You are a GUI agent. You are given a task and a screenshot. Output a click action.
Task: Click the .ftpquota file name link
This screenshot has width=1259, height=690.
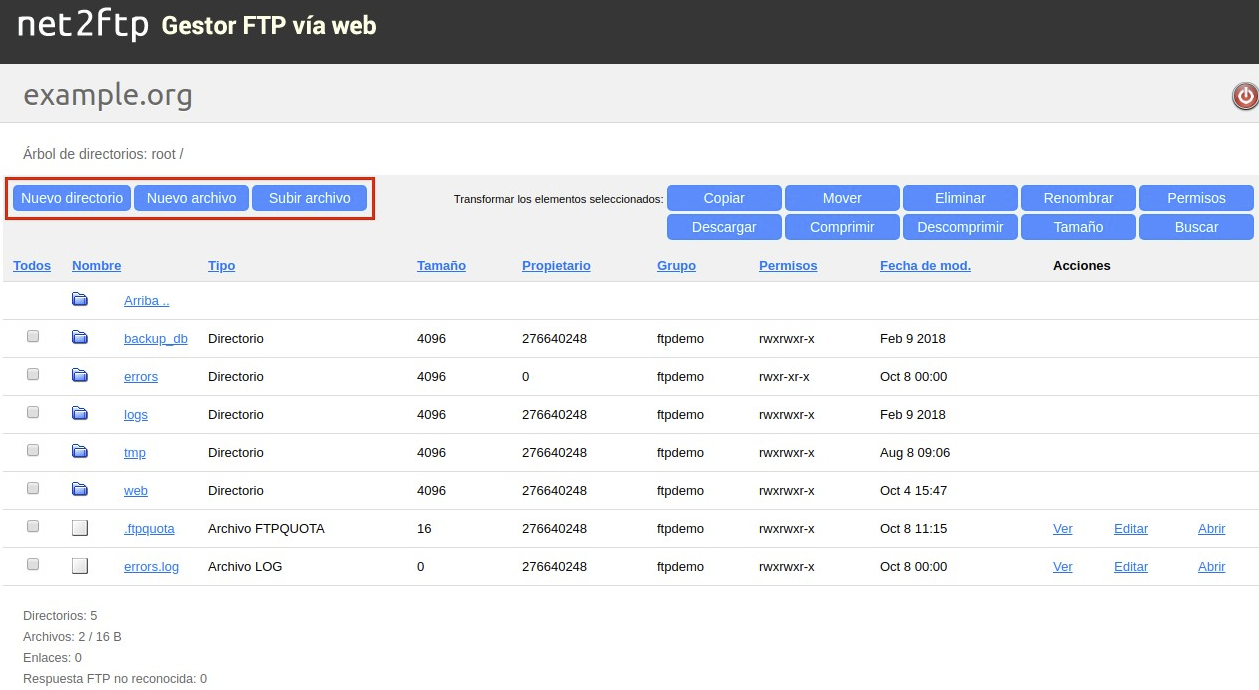point(149,529)
